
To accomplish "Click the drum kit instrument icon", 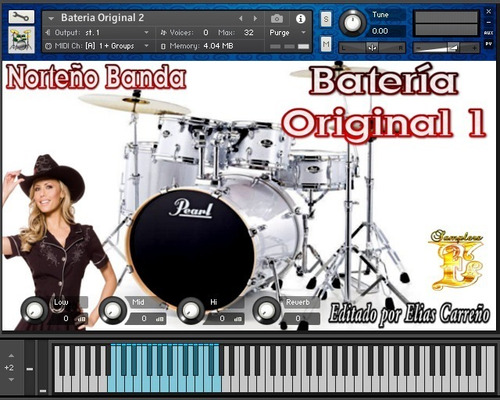I will tap(21, 40).
